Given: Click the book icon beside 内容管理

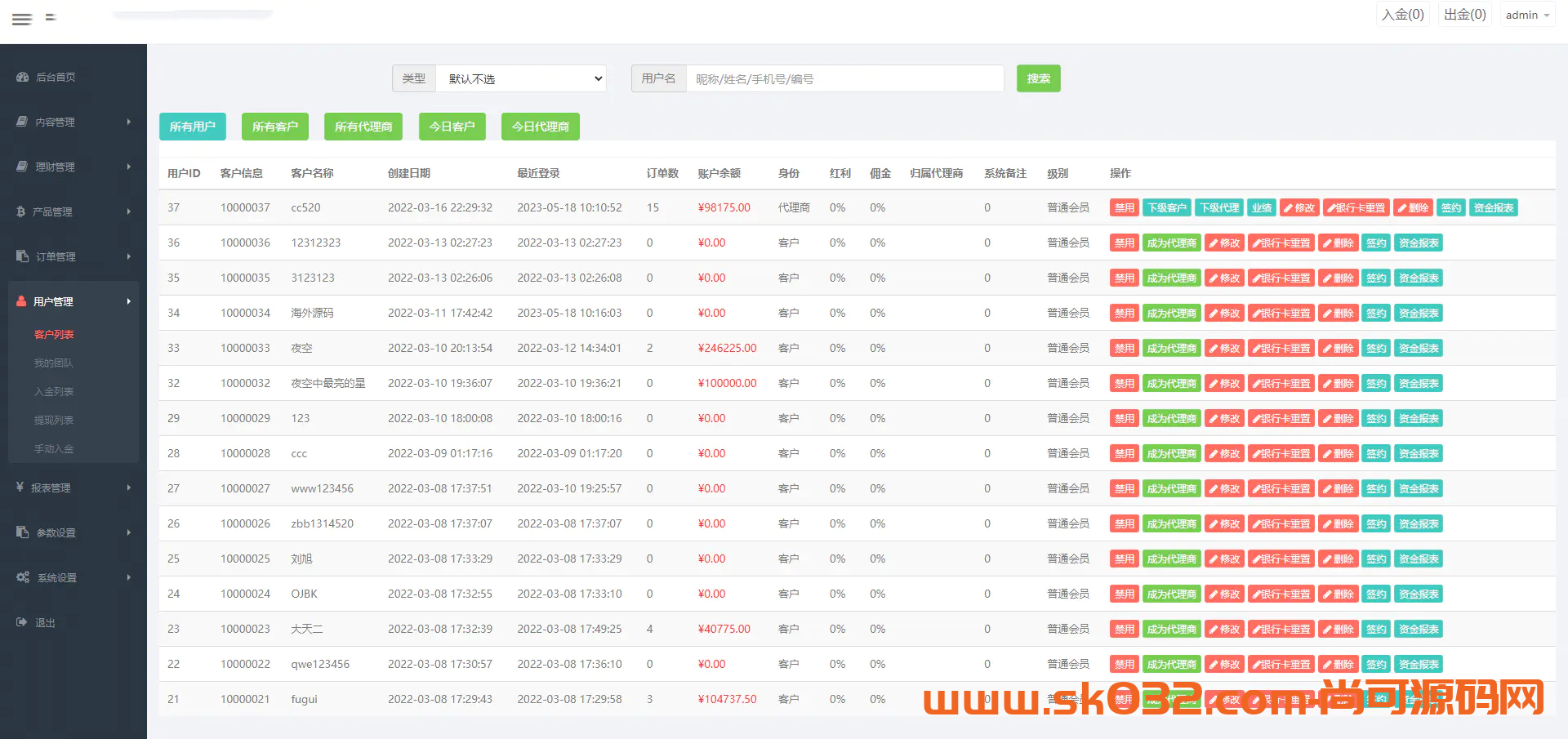Looking at the screenshot, I should pos(22,122).
